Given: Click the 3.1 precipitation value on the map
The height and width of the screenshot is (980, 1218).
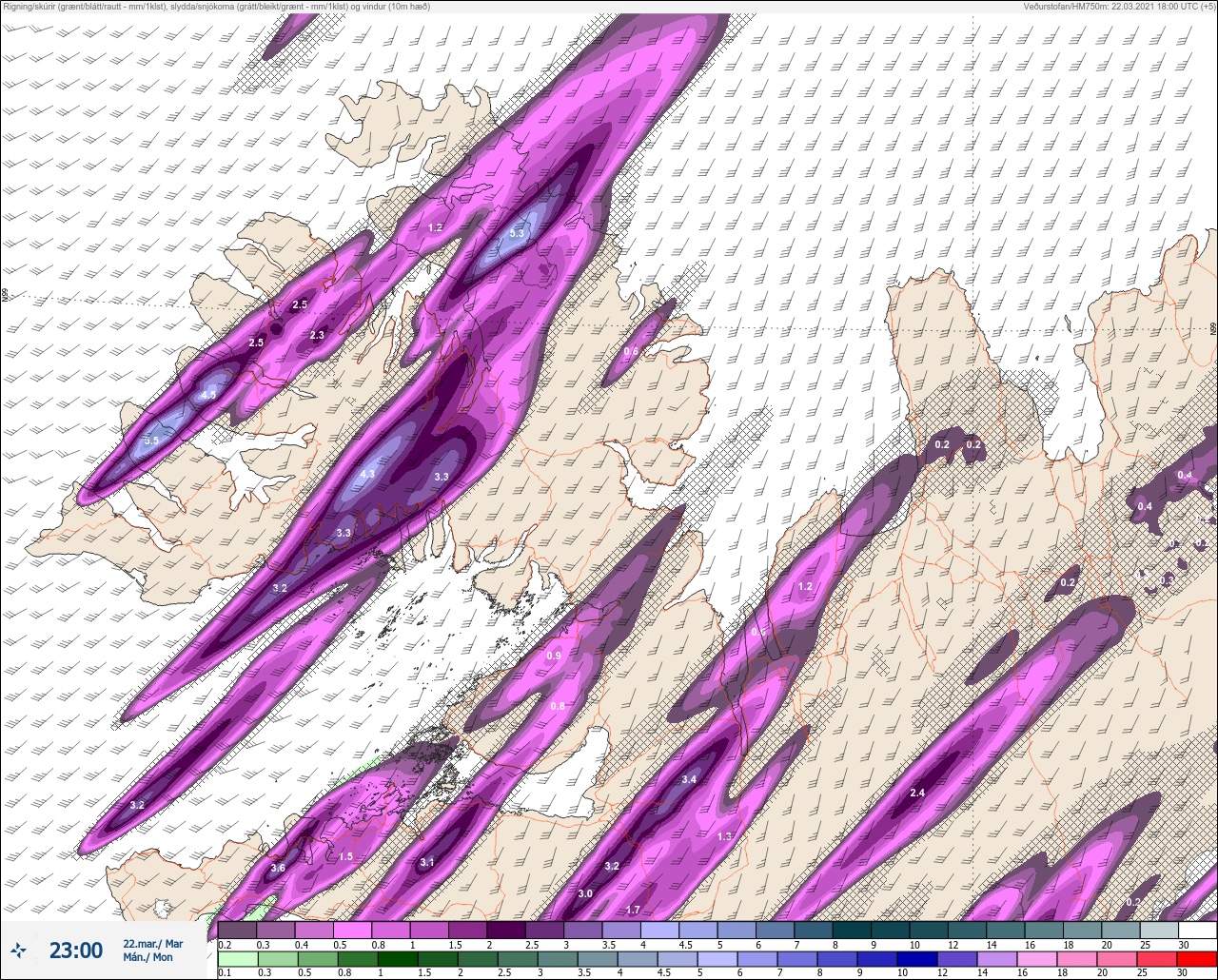Looking at the screenshot, I should pos(427,862).
